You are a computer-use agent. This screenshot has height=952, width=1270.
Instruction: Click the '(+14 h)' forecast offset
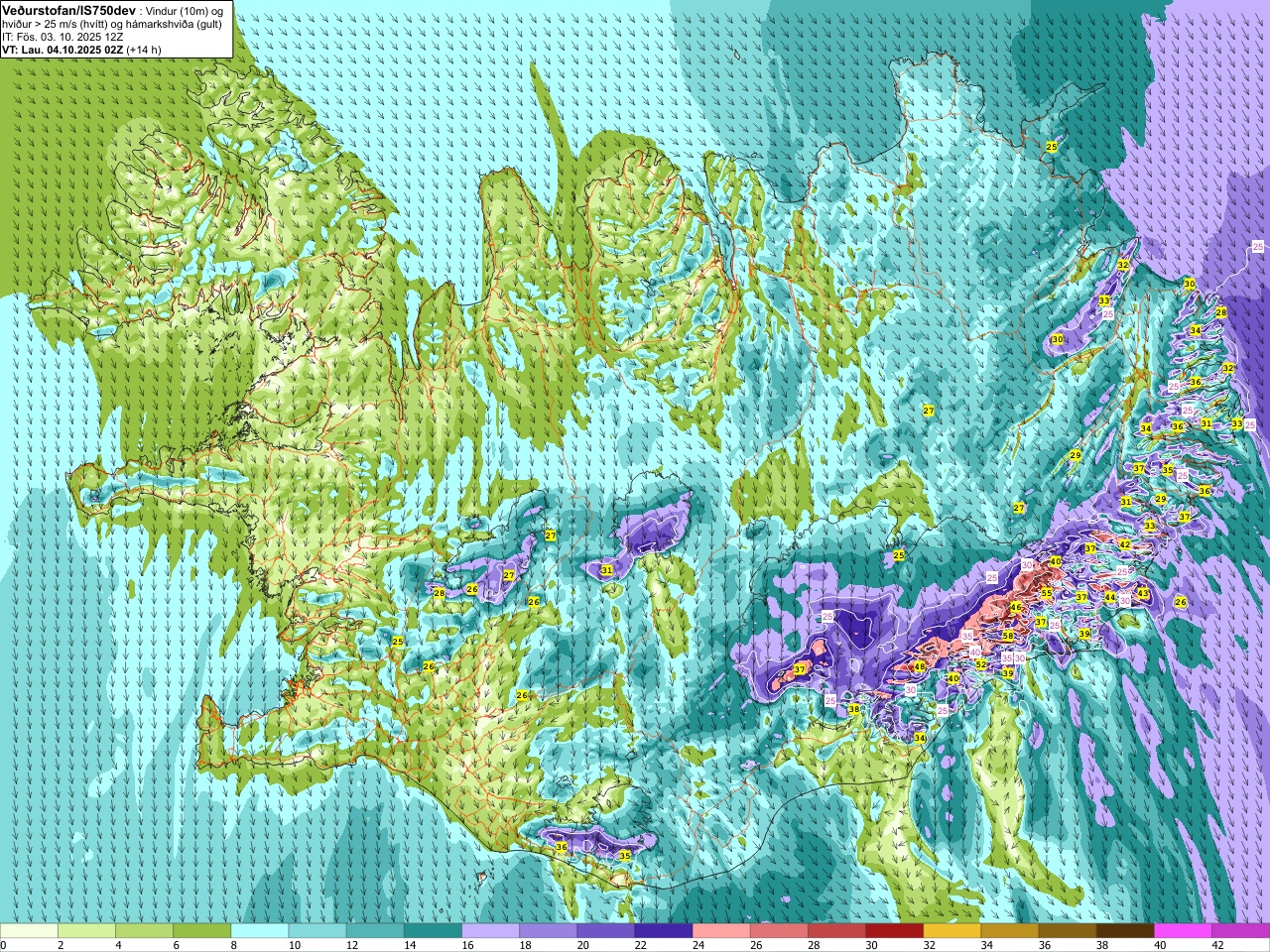[144, 49]
